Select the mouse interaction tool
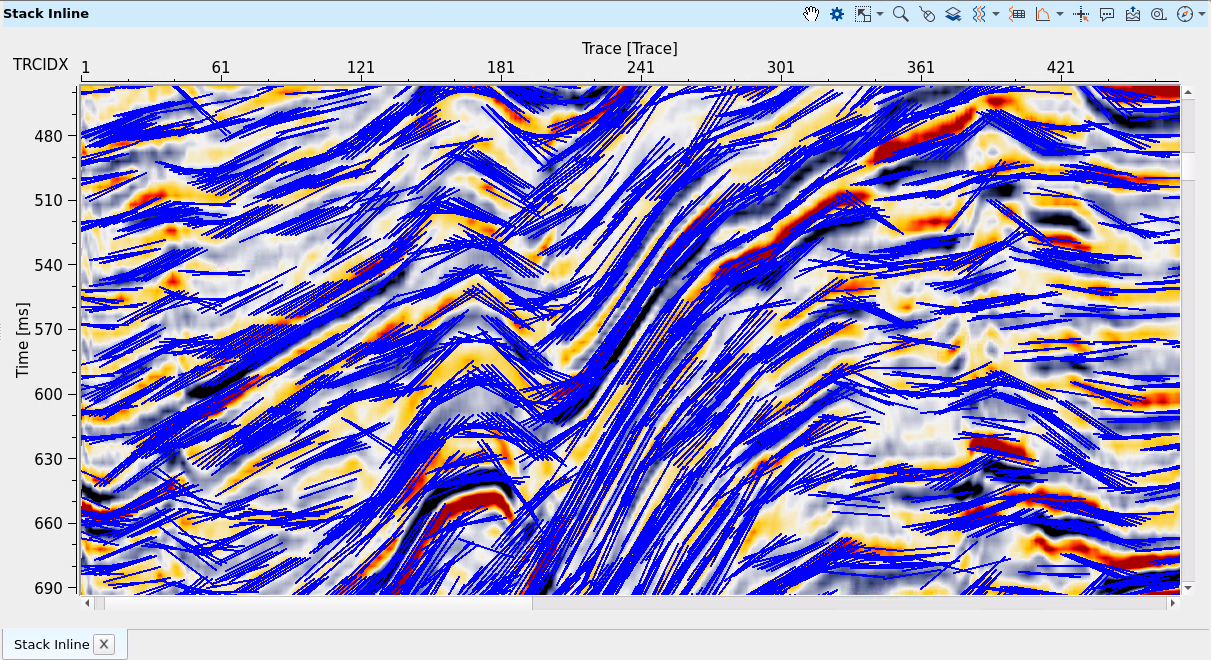Viewport: 1211px width, 660px height. tap(927, 14)
